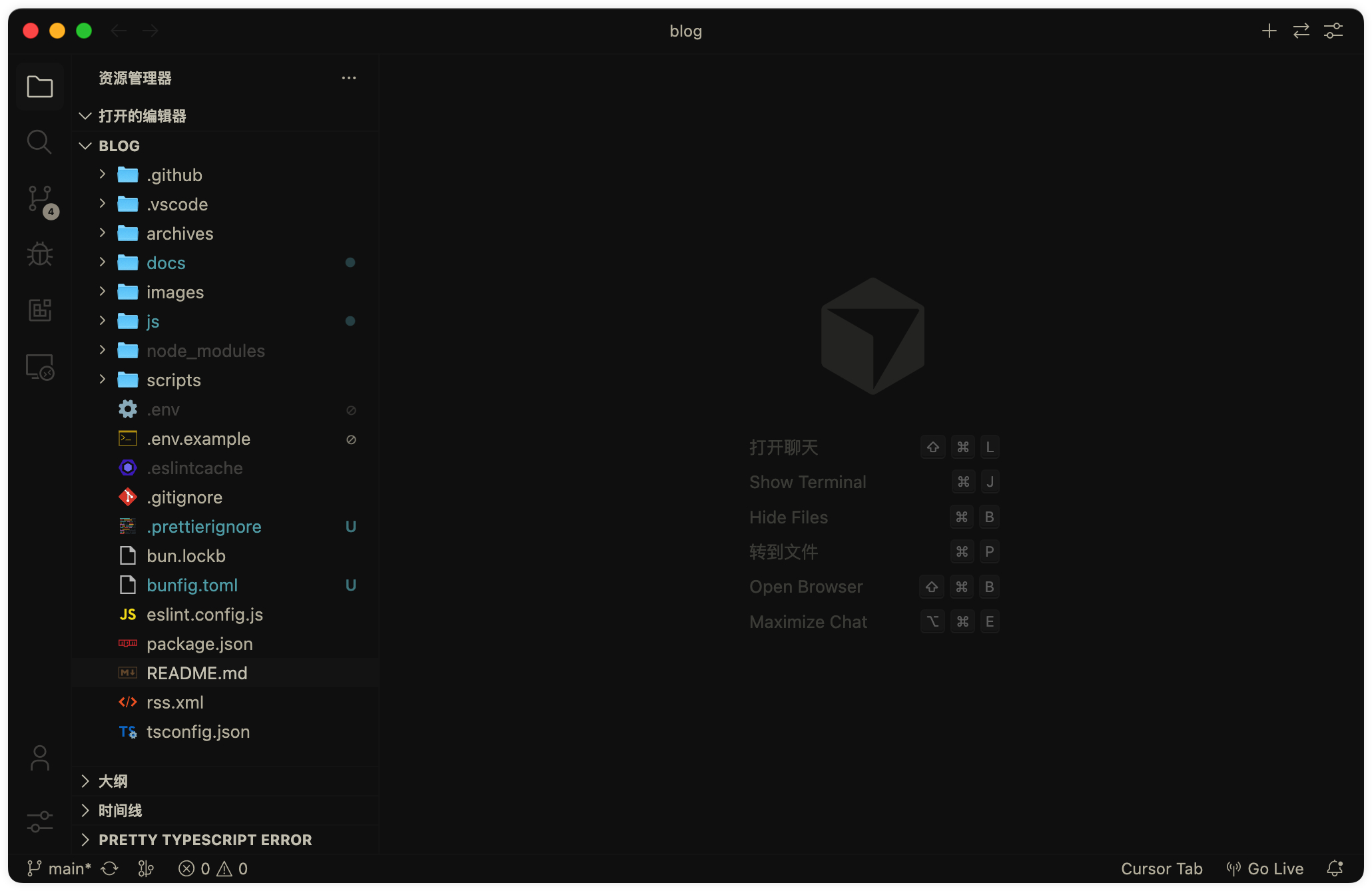Viewport: 1372px width, 891px height.
Task: Click the layout toggle arrows icon in title bar
Action: (x=1301, y=31)
